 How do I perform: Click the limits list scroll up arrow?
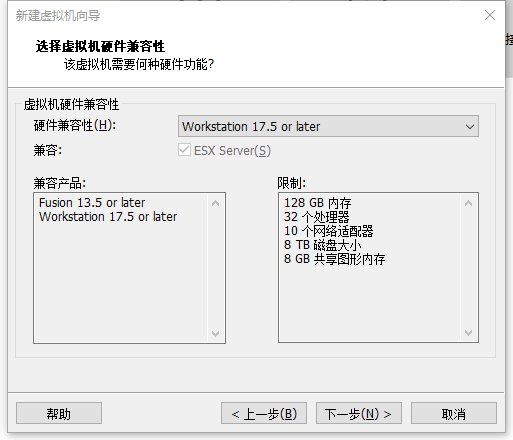(469, 203)
